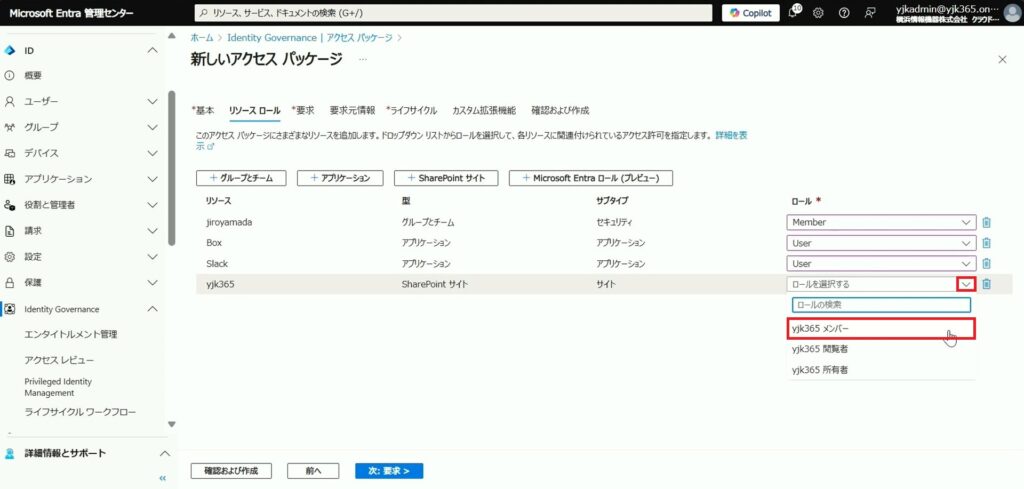Click the デバイス icon in sidebar
Viewport: 1024px width, 489px height.
(9, 153)
